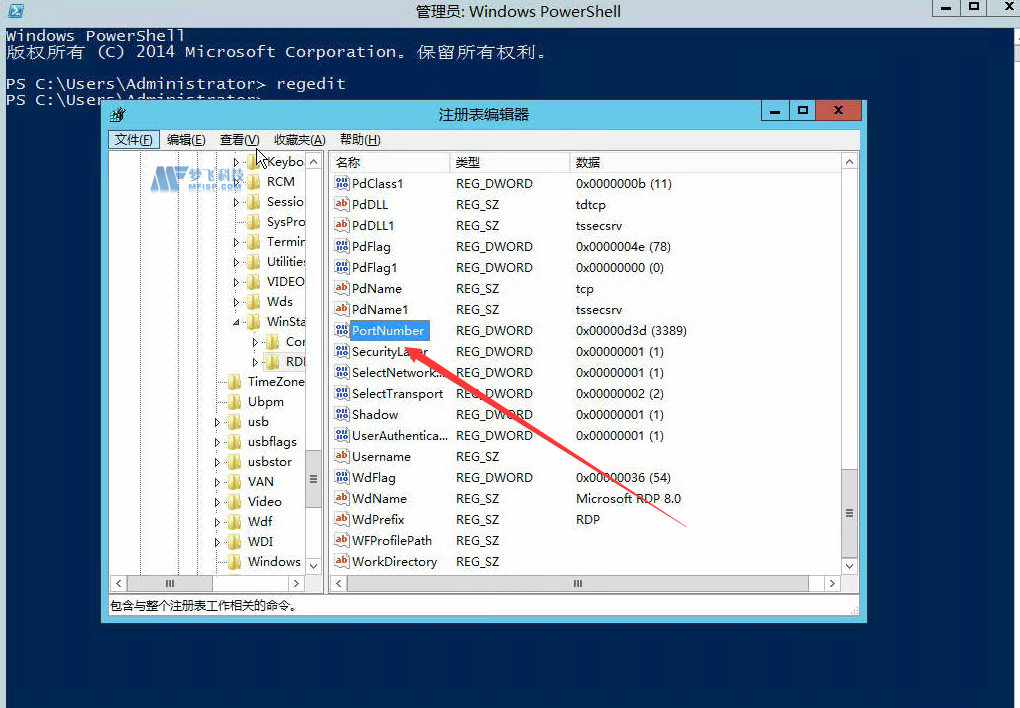Select the PortNumber REG_DWORD value icon
This screenshot has height=708, width=1020.
(342, 330)
